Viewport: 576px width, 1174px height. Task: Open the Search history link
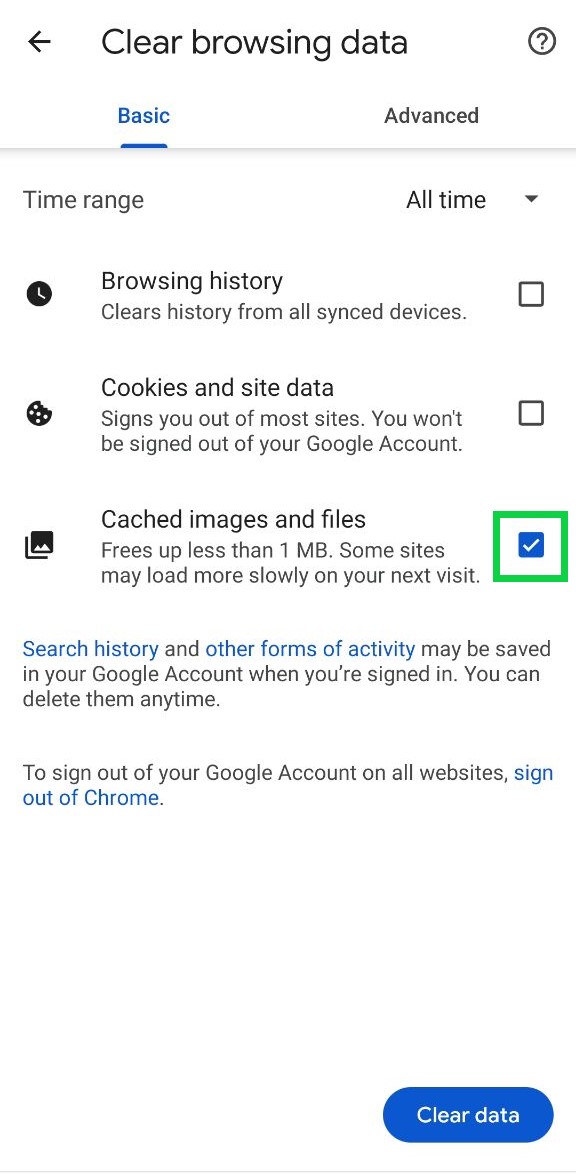click(x=91, y=648)
